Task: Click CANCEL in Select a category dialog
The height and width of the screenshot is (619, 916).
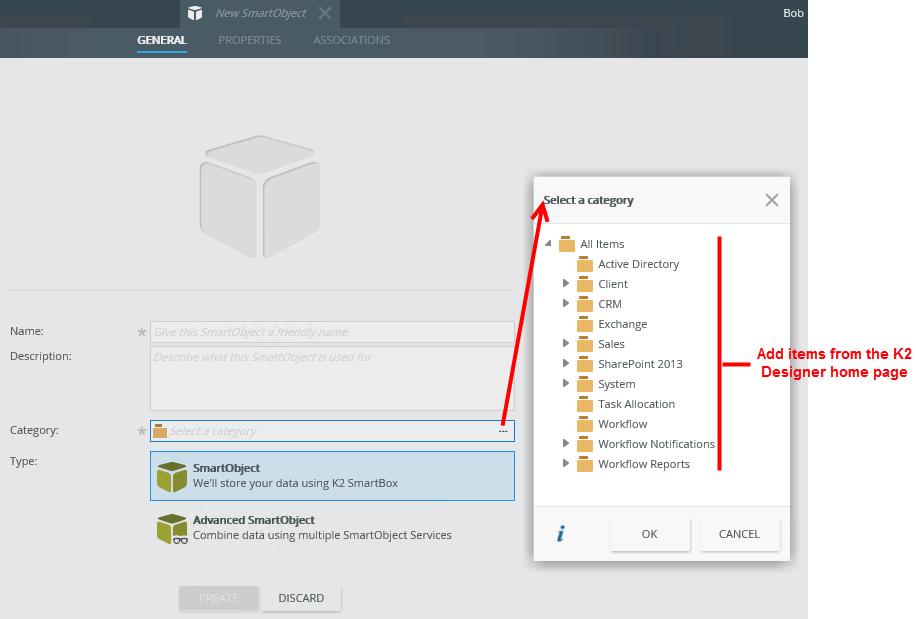Action: [739, 534]
